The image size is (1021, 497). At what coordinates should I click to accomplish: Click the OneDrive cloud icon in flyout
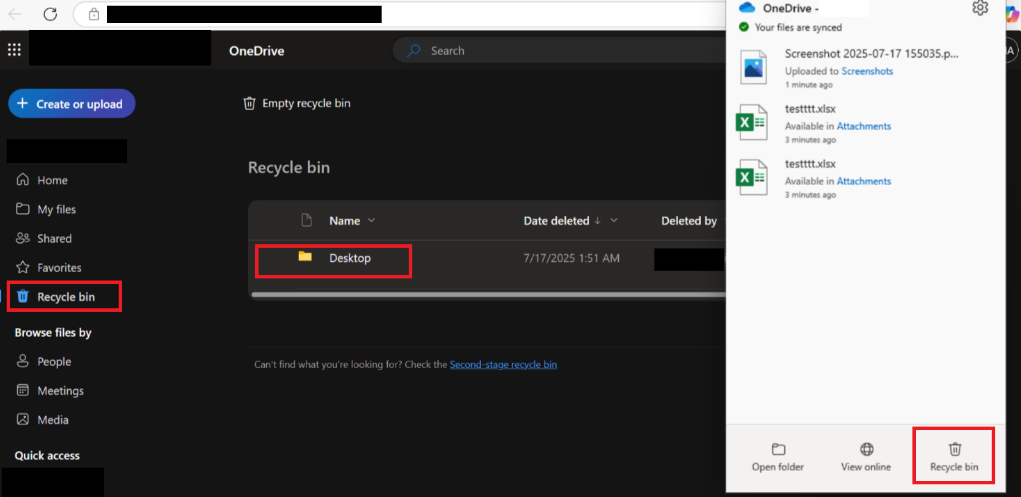point(747,8)
